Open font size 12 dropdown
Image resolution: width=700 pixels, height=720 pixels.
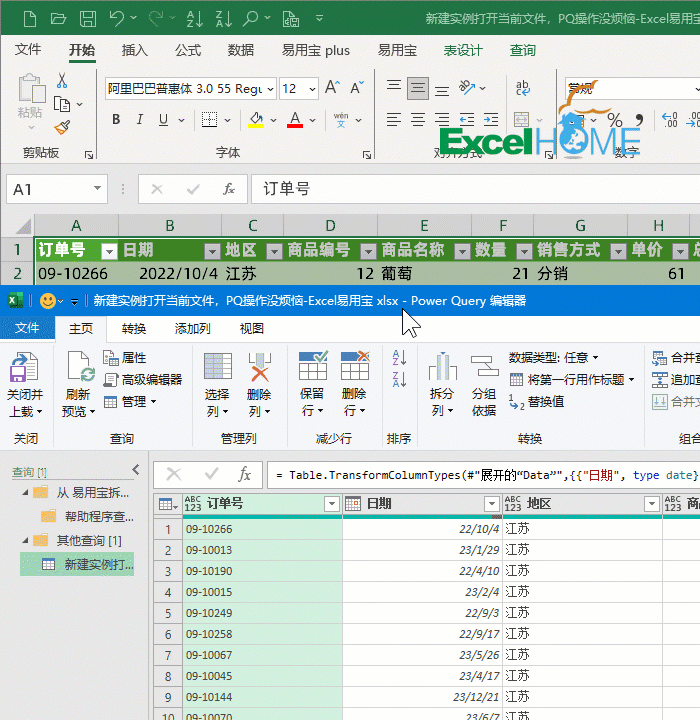coord(312,89)
